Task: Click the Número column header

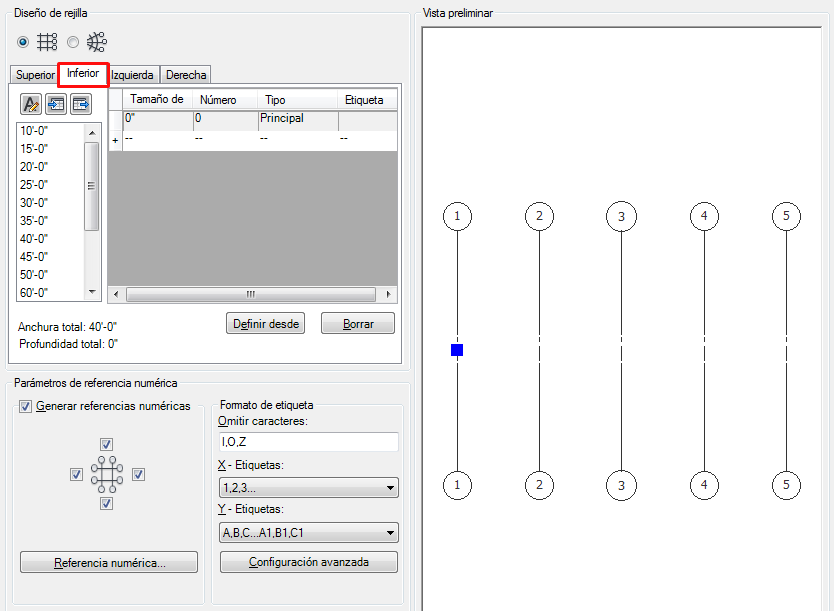Action: [x=225, y=99]
